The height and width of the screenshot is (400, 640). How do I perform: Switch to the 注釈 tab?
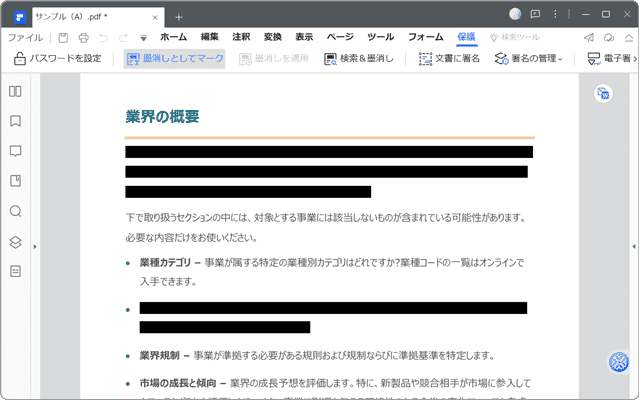(241, 37)
